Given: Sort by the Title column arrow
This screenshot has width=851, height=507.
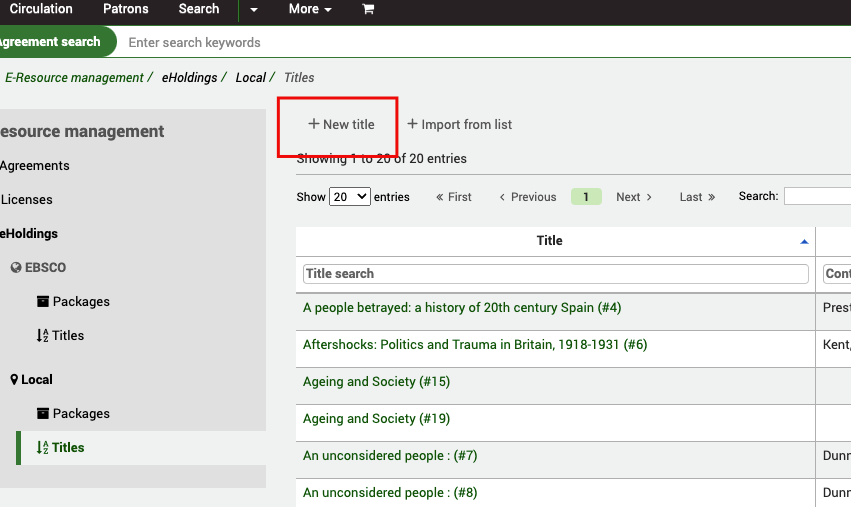Looking at the screenshot, I should click(x=804, y=242).
